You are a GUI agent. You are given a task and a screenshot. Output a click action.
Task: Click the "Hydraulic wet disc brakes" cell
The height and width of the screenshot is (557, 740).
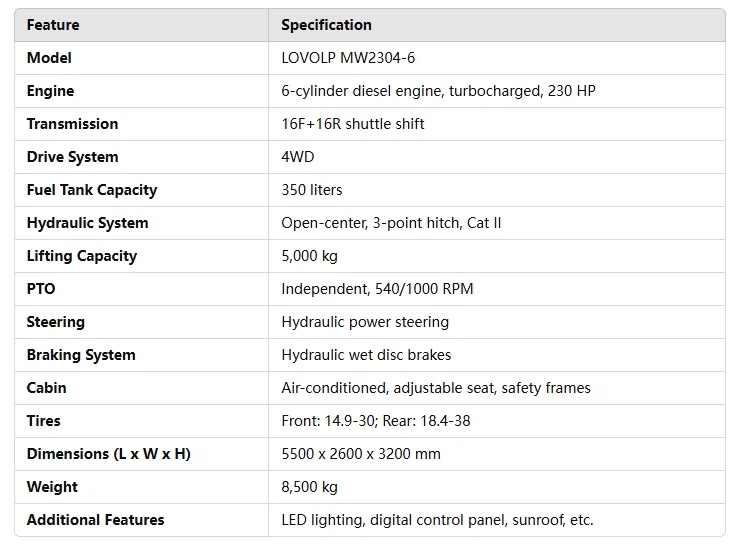(x=366, y=355)
